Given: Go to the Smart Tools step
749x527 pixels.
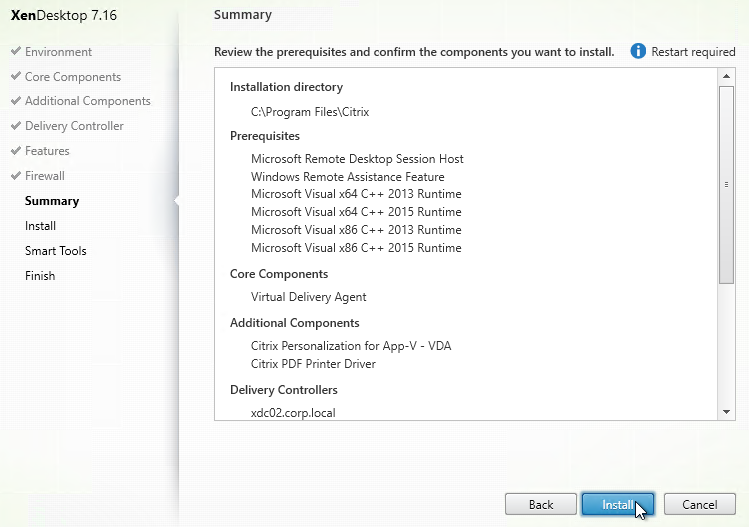Looking at the screenshot, I should [55, 251].
